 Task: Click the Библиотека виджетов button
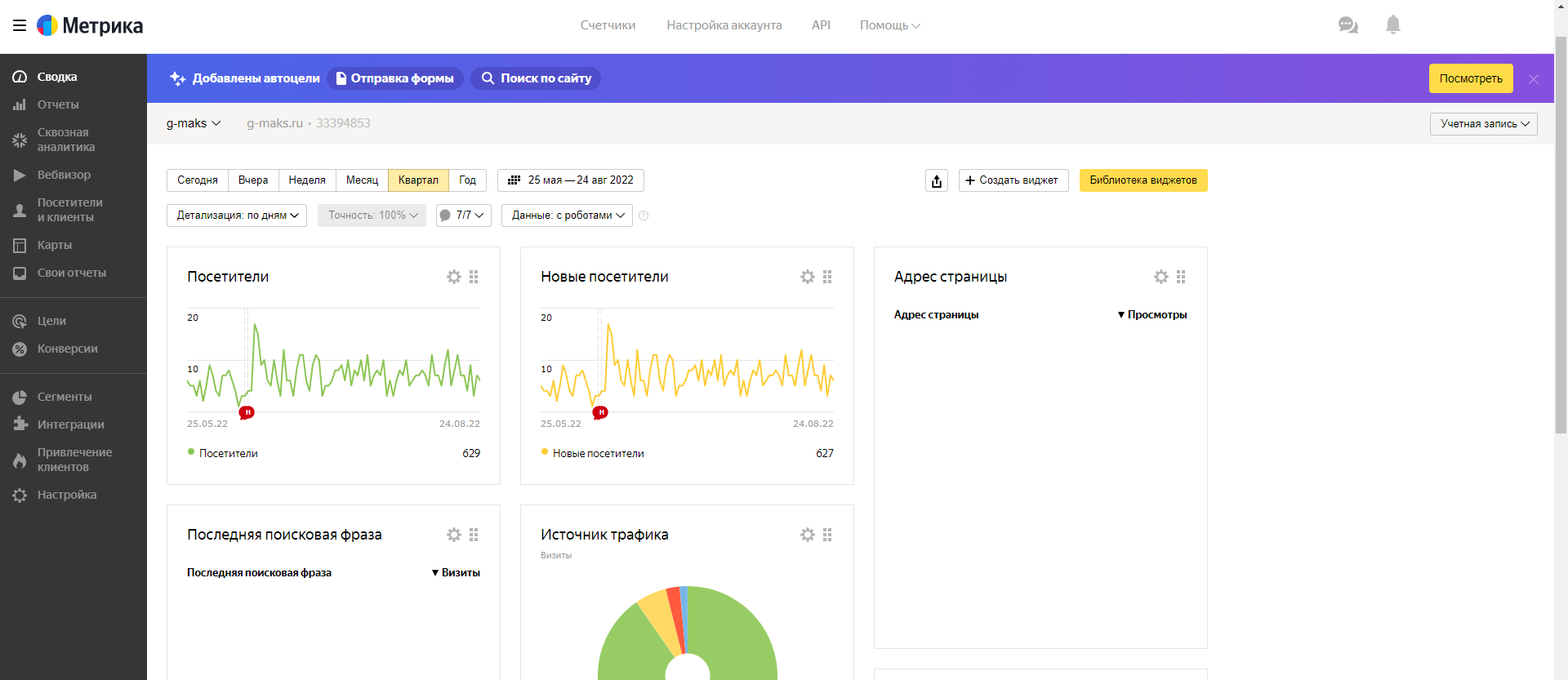click(1143, 180)
